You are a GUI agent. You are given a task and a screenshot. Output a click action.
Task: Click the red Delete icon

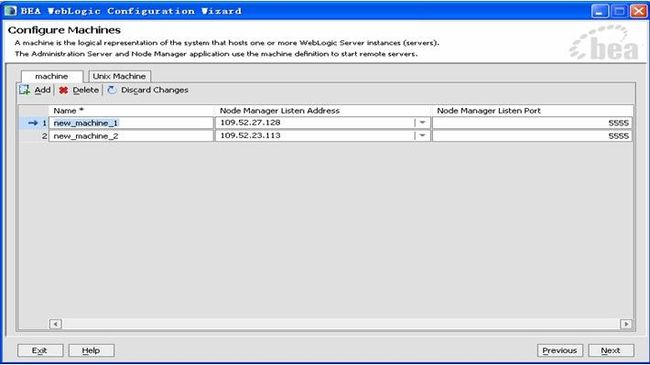pos(63,90)
